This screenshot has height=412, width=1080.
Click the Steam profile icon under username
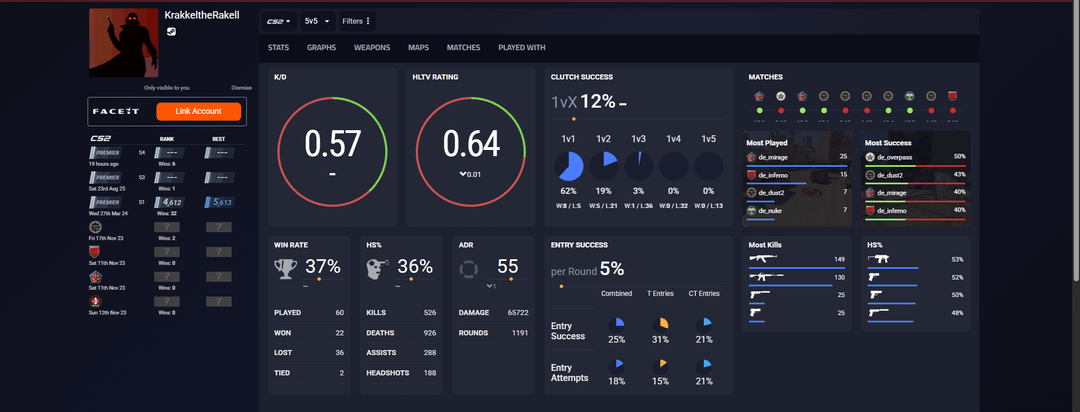click(x=170, y=32)
